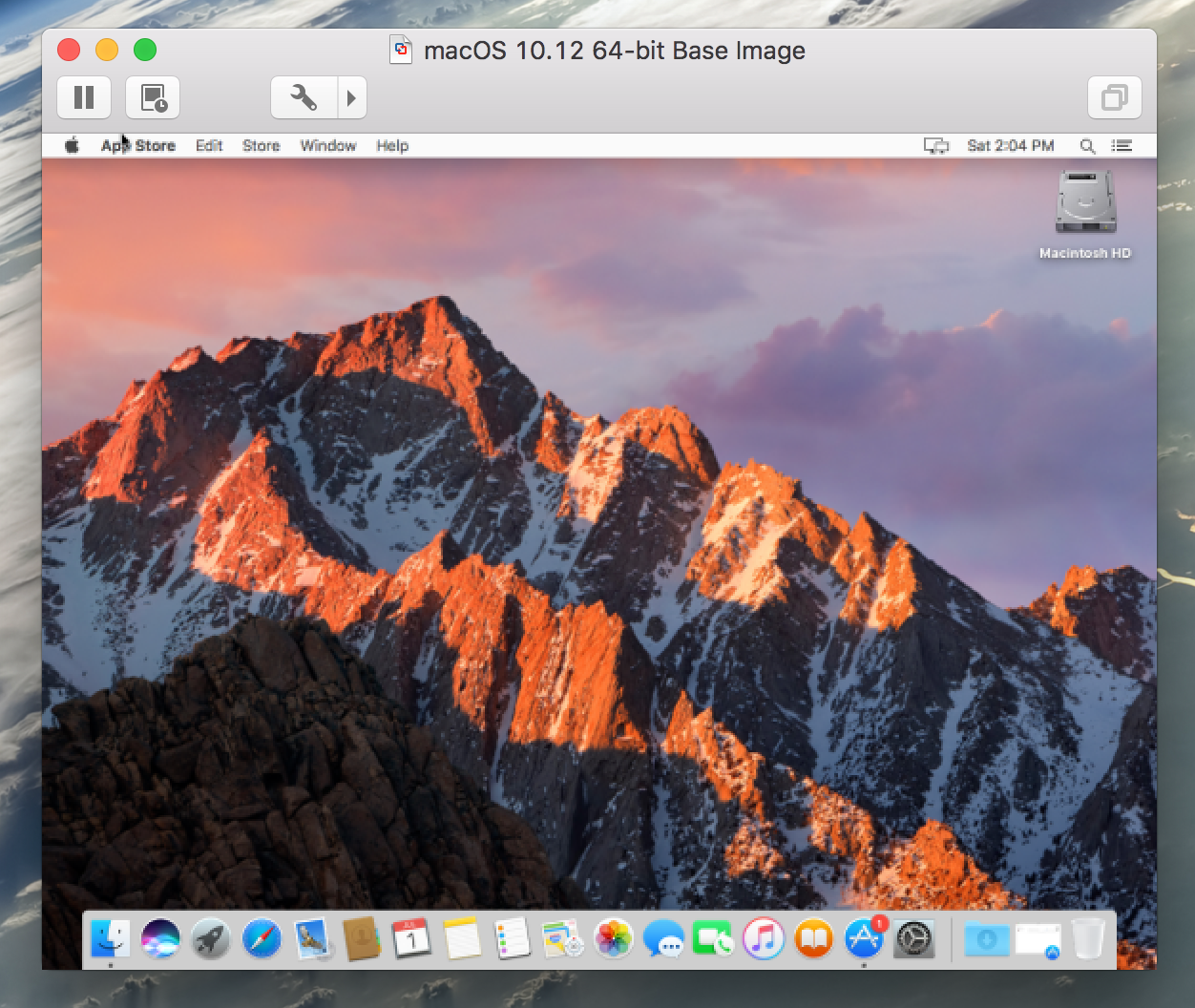
Task: Switch display view mode via top-right toolbar icon
Action: pyautogui.click(x=1115, y=96)
